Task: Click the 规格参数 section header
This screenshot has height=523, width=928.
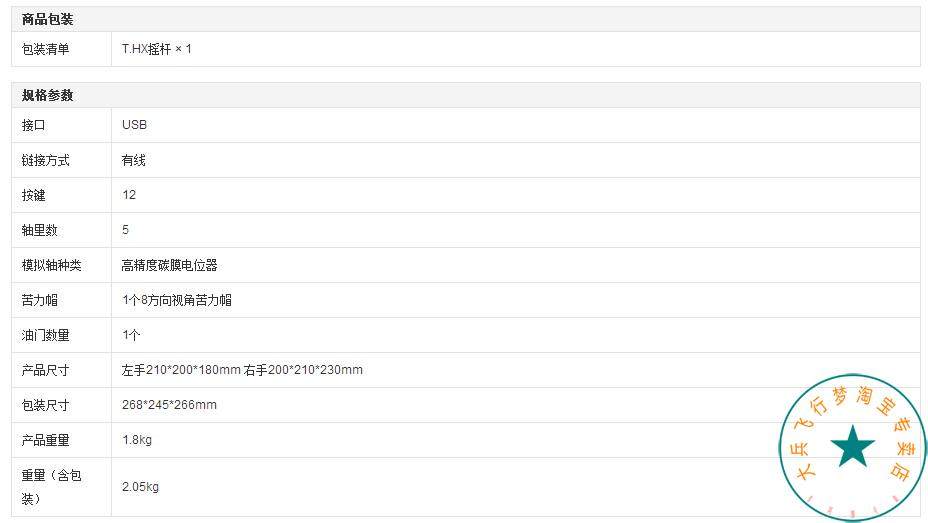Action: 48,96
